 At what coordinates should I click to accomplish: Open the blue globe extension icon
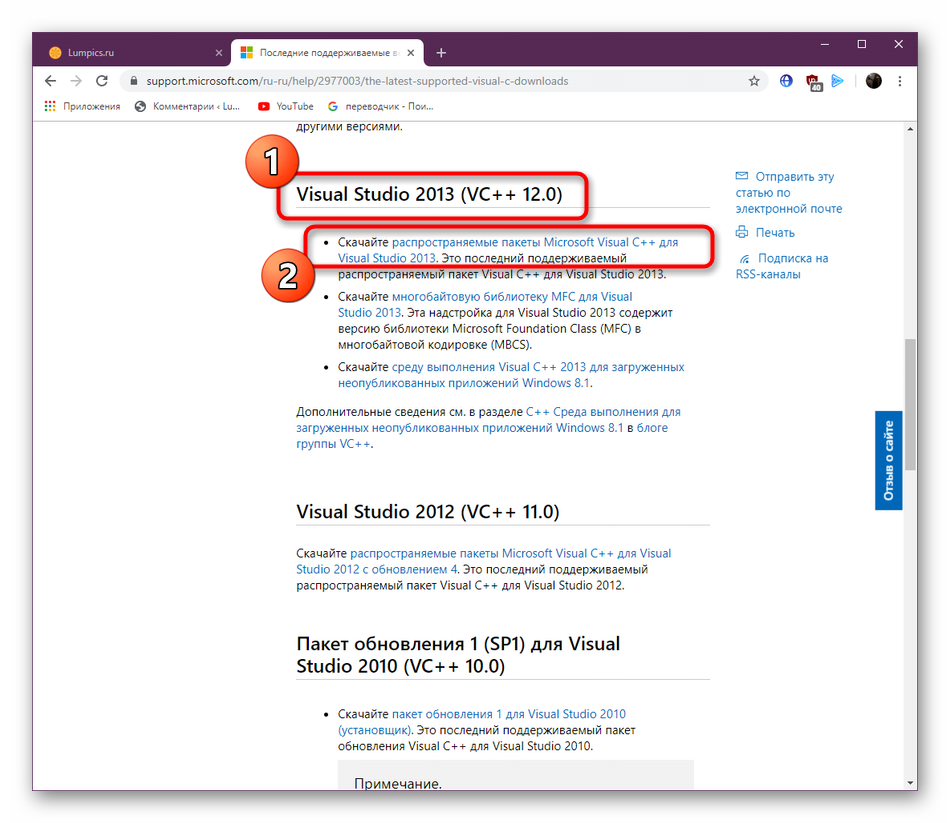tap(786, 81)
